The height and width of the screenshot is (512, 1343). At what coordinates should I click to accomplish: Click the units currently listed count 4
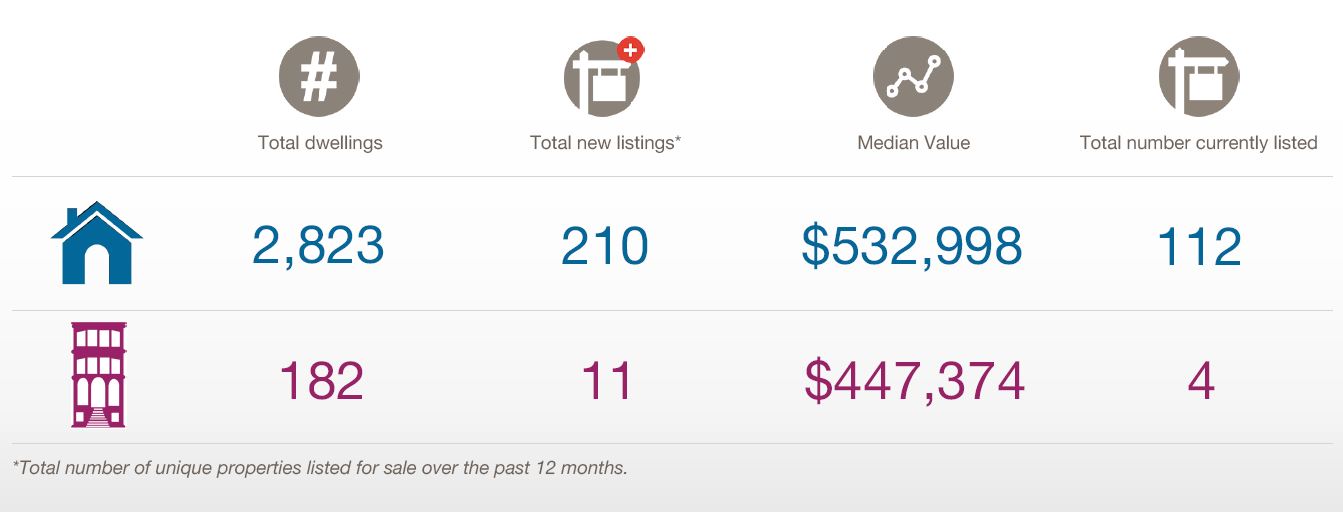tap(1200, 380)
